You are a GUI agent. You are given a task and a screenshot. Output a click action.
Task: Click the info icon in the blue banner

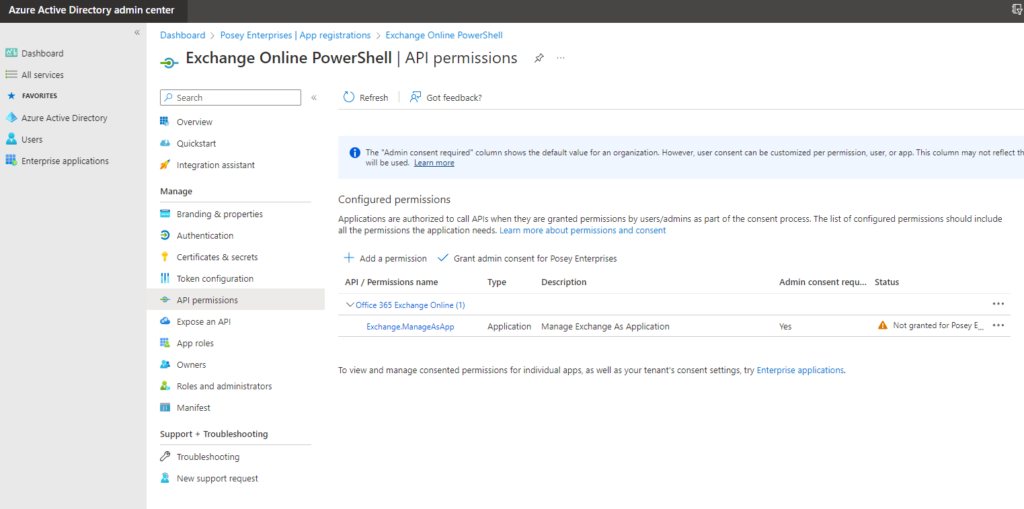355,152
